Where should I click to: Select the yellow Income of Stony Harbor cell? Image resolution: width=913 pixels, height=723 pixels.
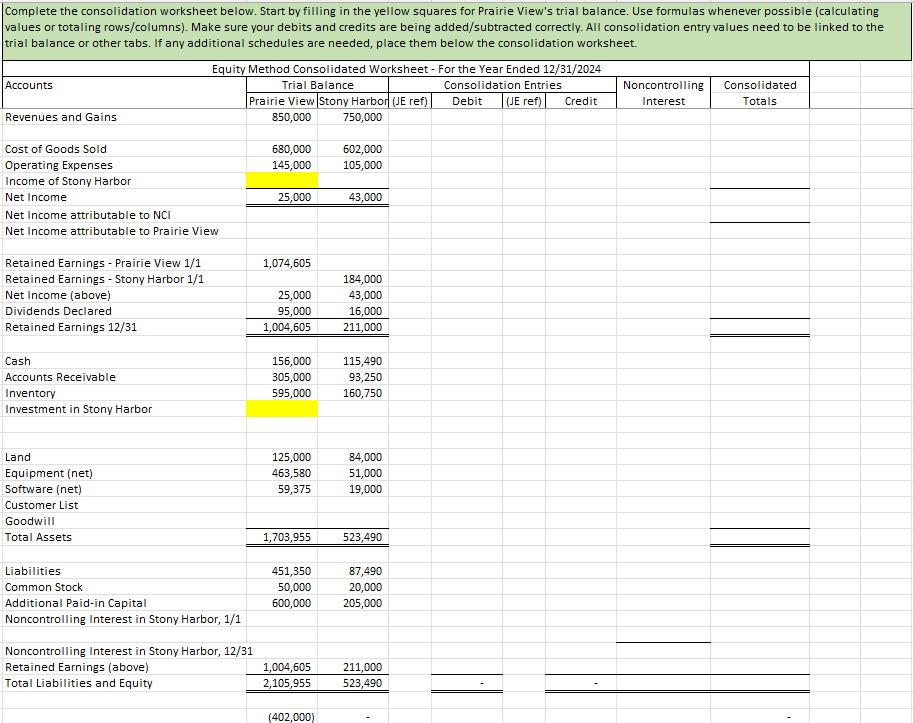click(x=283, y=180)
